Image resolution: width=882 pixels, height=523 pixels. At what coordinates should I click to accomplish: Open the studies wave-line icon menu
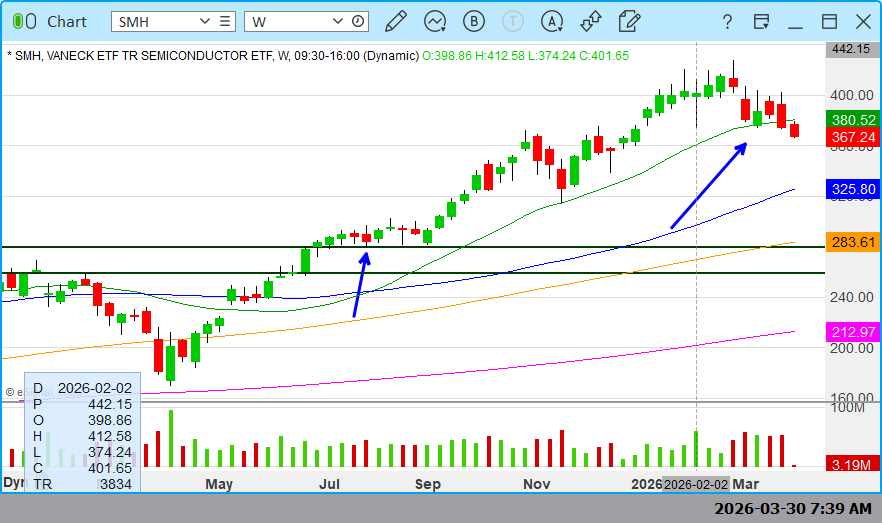(435, 21)
